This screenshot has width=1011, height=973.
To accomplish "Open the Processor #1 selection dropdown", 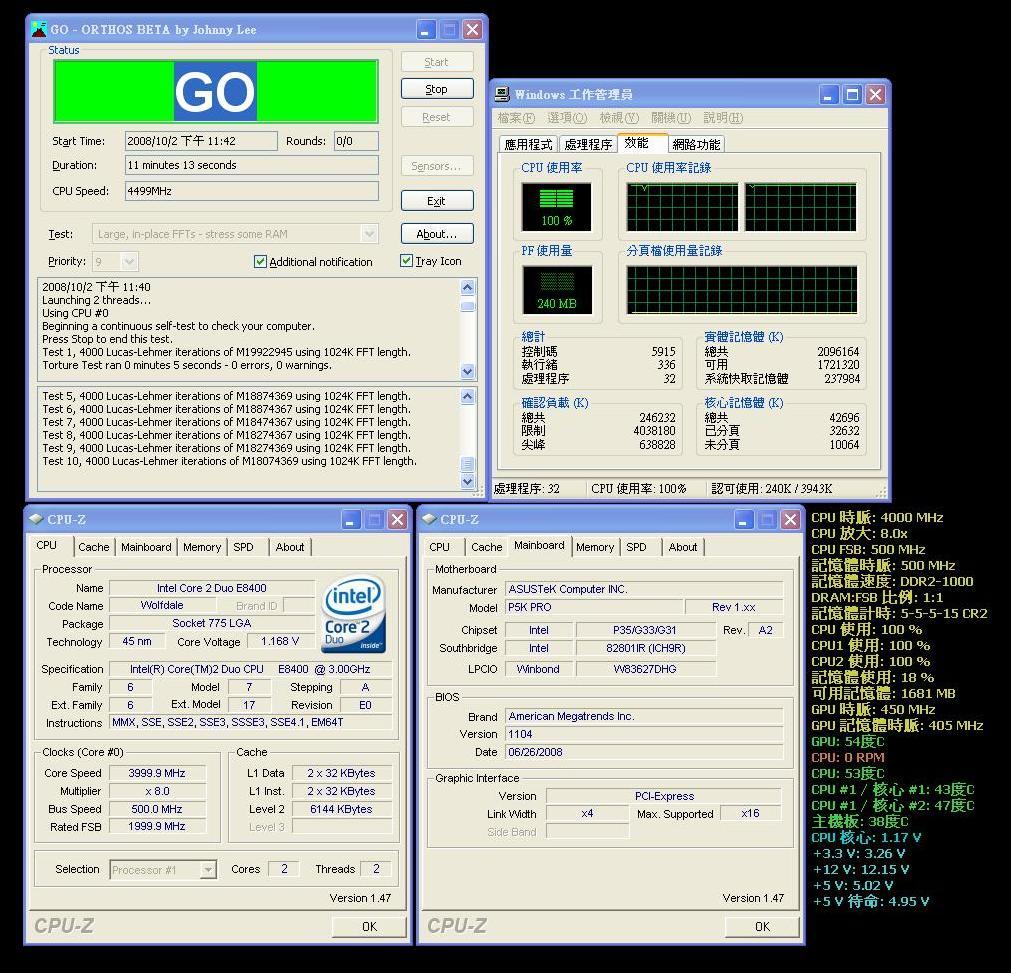I will click(207, 870).
